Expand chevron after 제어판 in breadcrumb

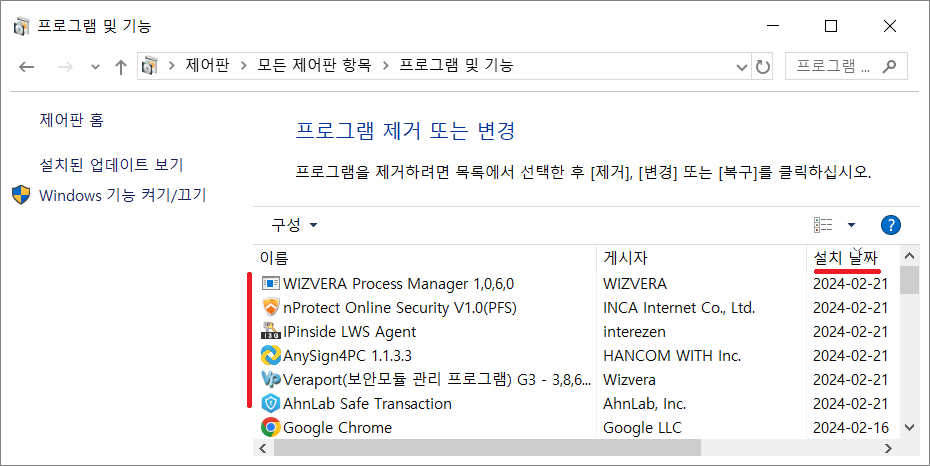(243, 66)
